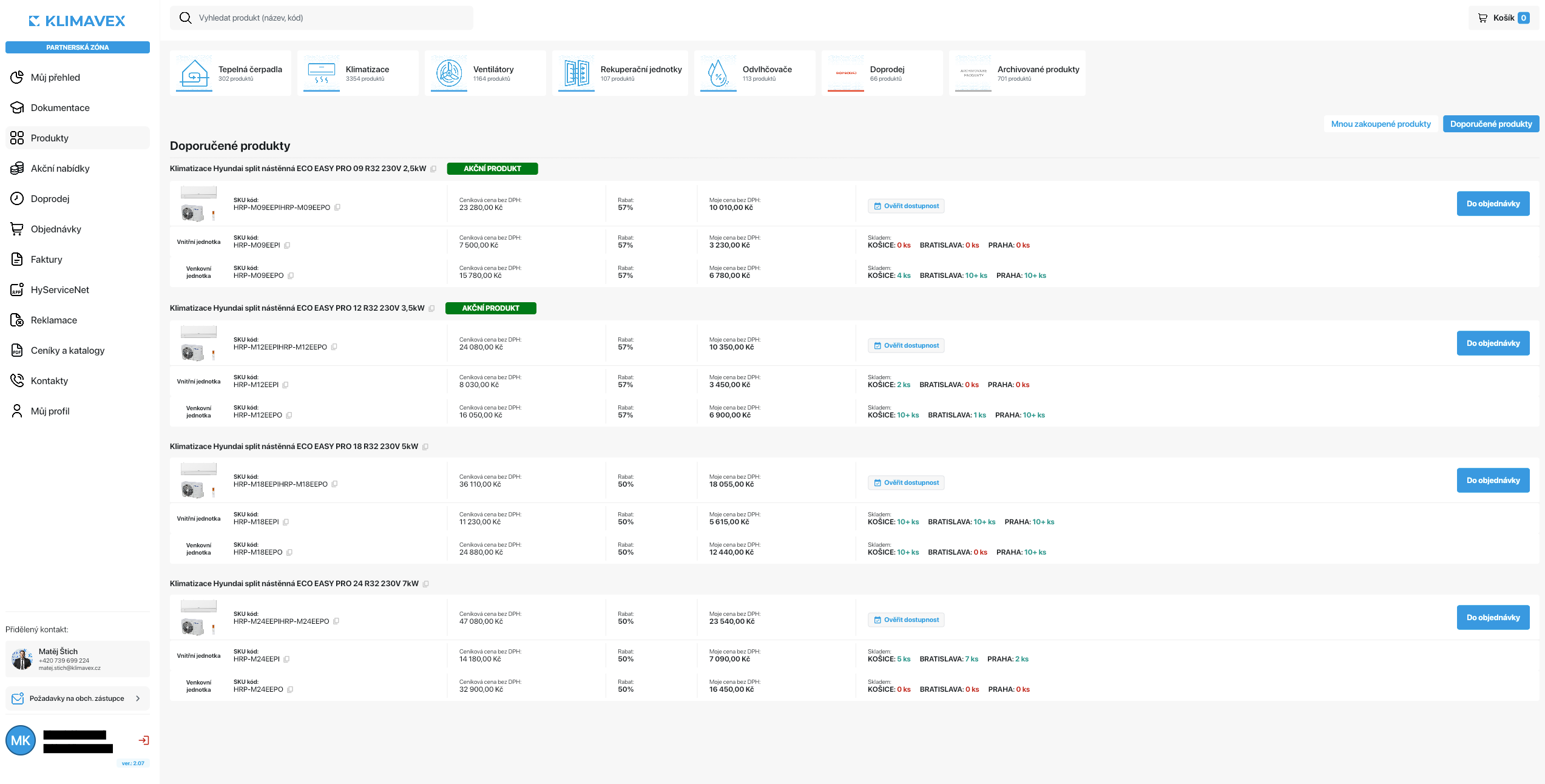The width and height of the screenshot is (1545, 784).
Task: Copy SKU code HRP-M24EEPO
Action: click(290, 690)
